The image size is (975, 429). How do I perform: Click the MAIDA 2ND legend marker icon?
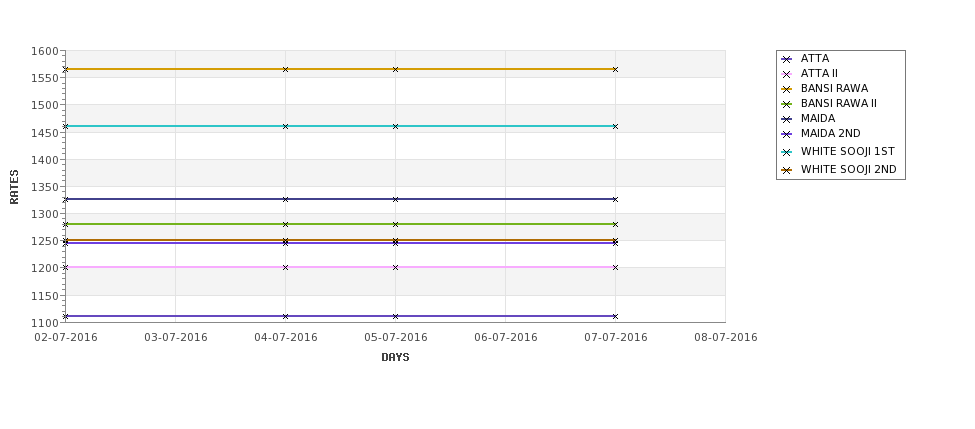click(787, 134)
